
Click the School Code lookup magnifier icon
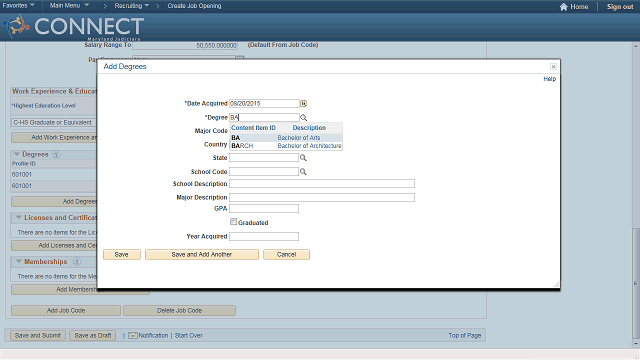(303, 172)
